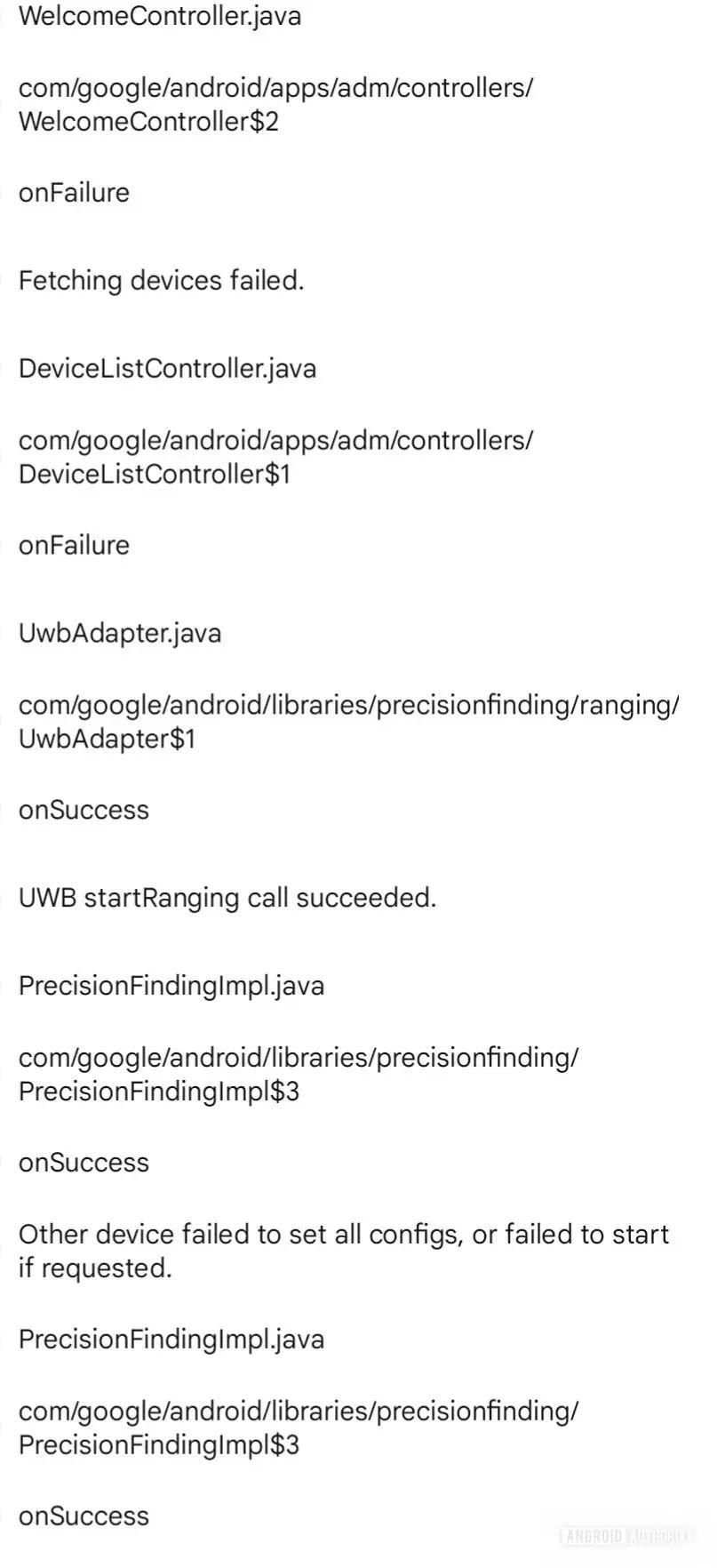This screenshot has width=717, height=1568.
Task: Click onFailure below the DeviceListController$1 path
Action: 74,545
